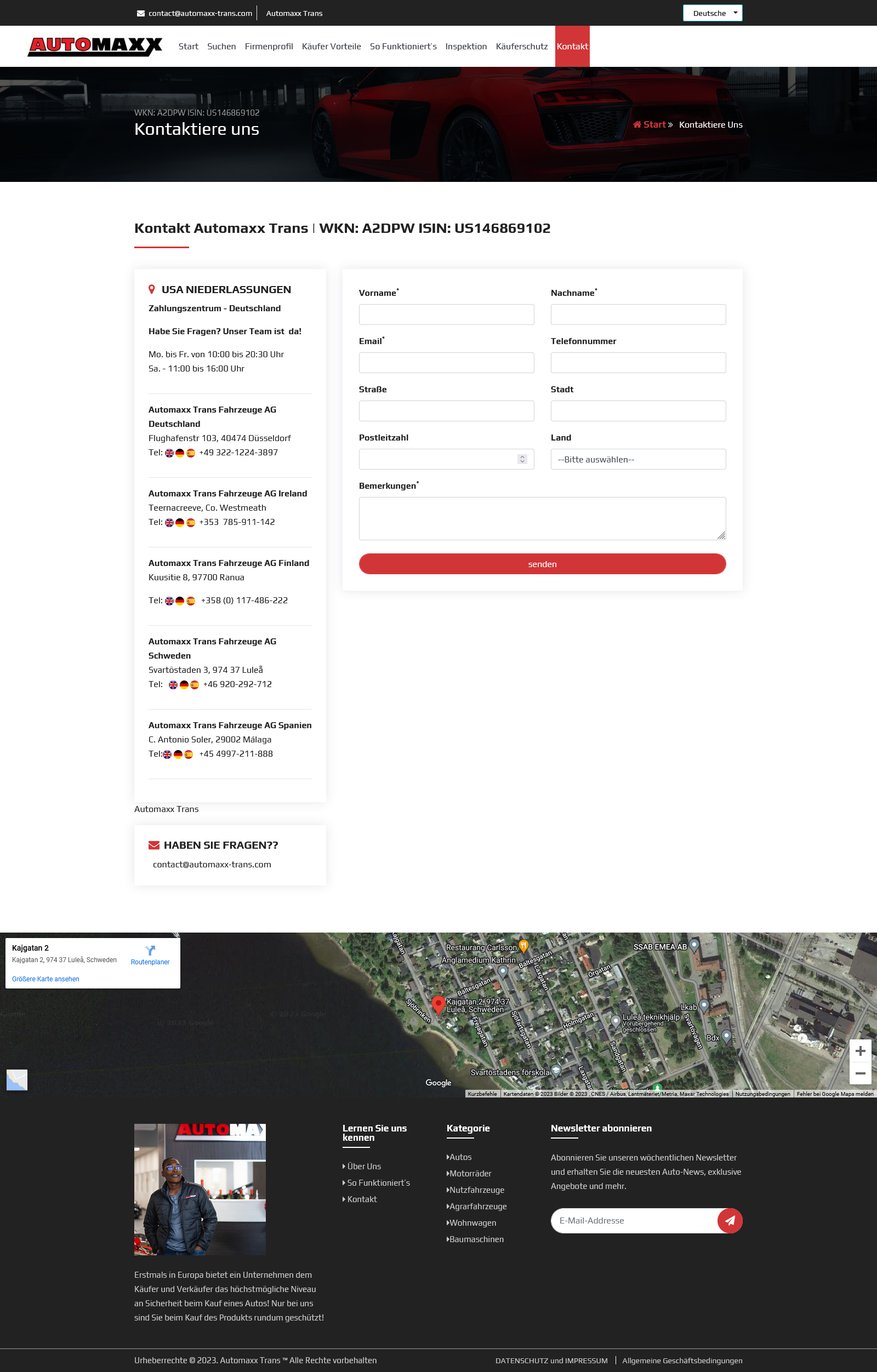Focus the Email input field
Viewport: 877px width, 1372px height.
446,363
